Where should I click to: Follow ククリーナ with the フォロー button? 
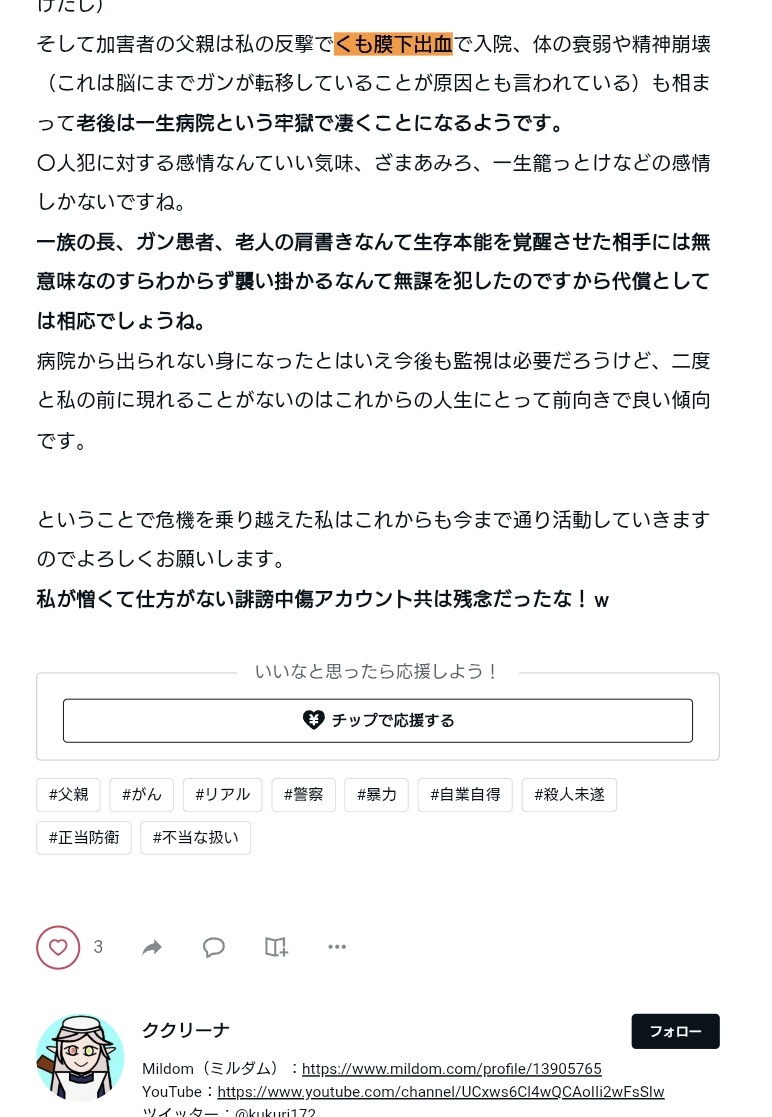[675, 1031]
